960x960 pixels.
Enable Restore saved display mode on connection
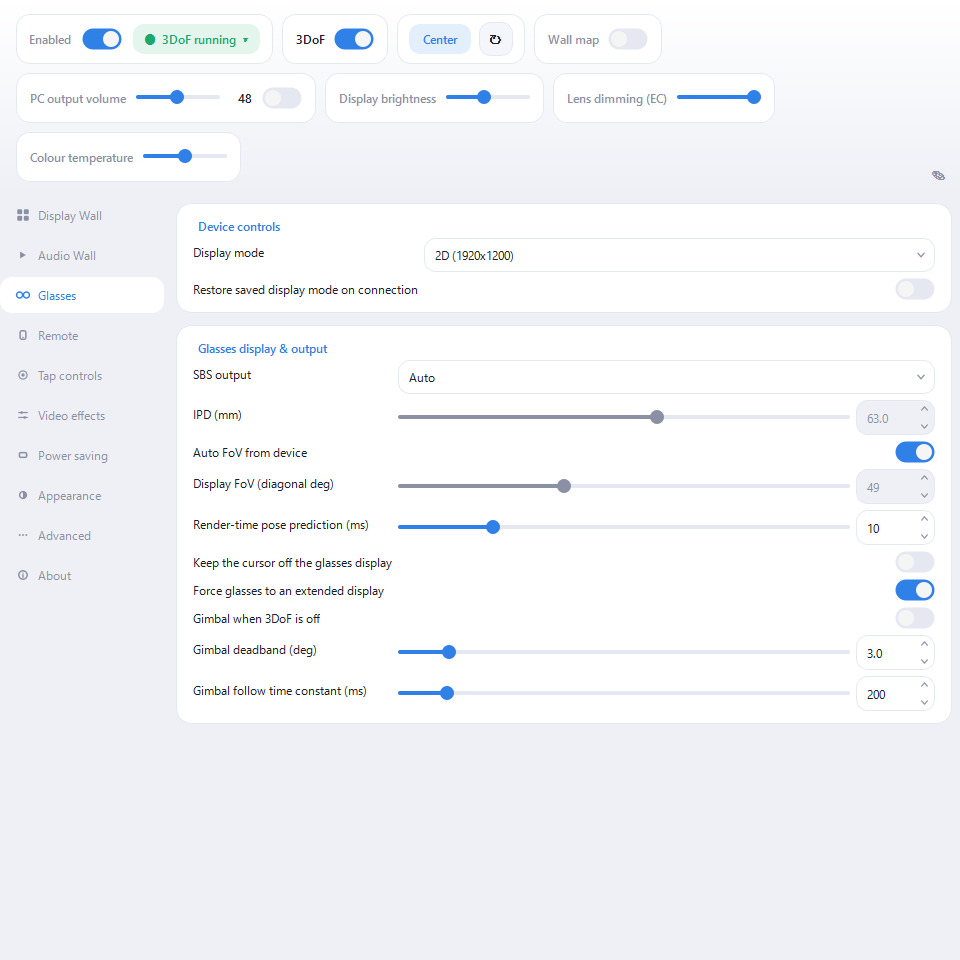pos(915,289)
